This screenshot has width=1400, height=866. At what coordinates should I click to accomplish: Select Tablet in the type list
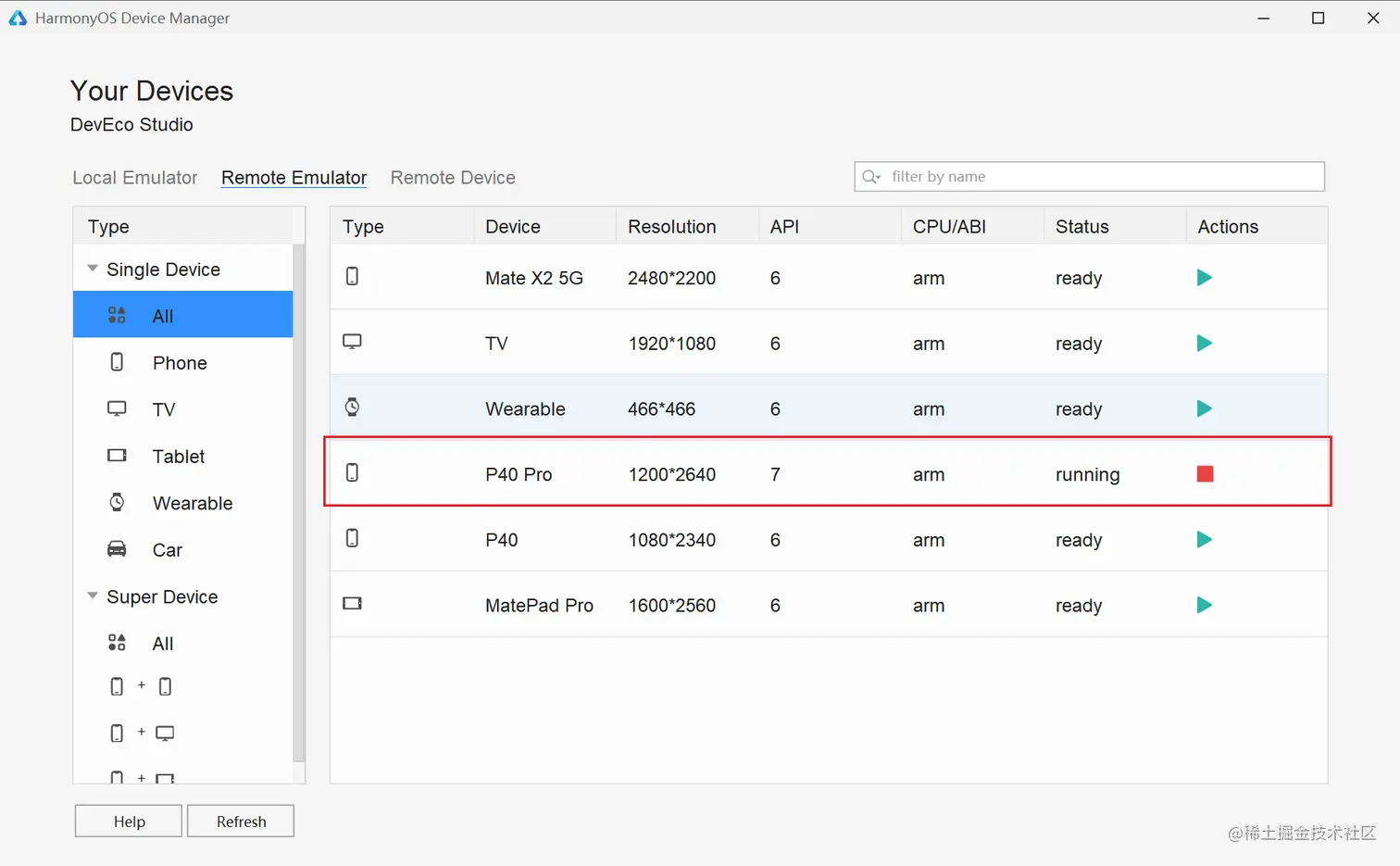coord(179,457)
